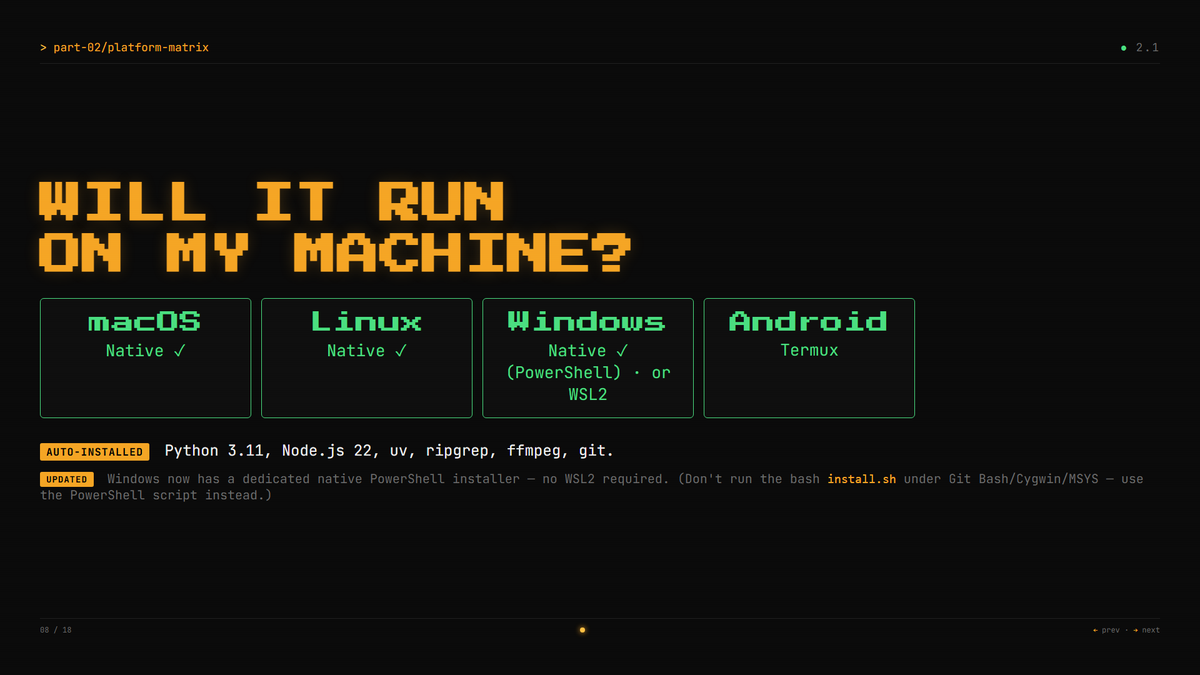Click the 'Termux' label under Android
This screenshot has height=675, width=1200.
click(809, 351)
